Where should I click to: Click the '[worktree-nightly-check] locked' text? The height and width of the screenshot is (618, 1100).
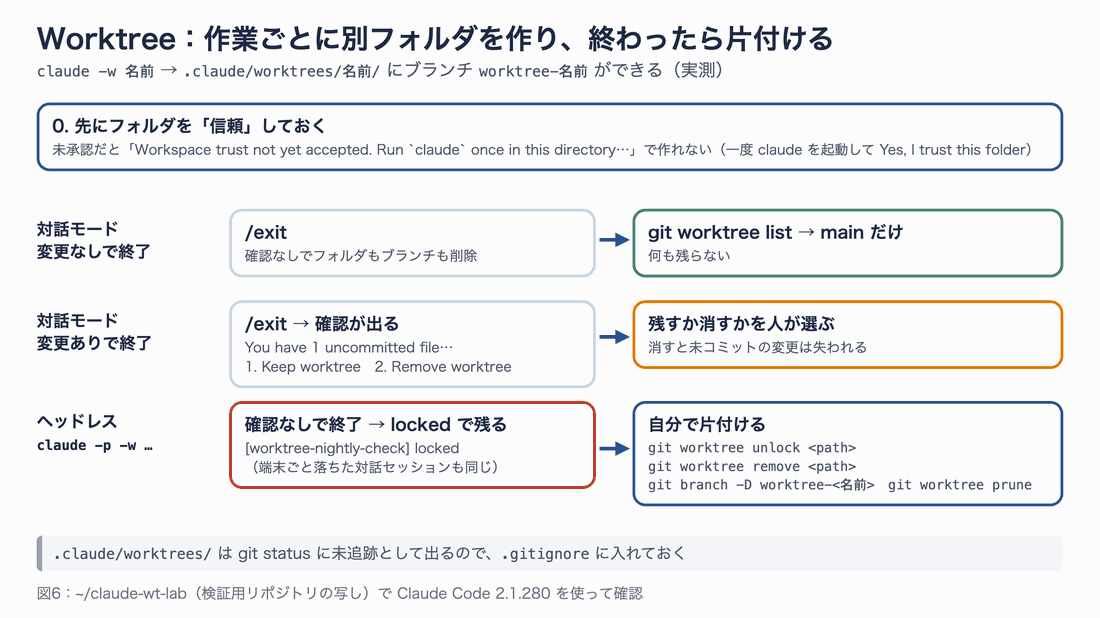pyautogui.click(x=352, y=448)
